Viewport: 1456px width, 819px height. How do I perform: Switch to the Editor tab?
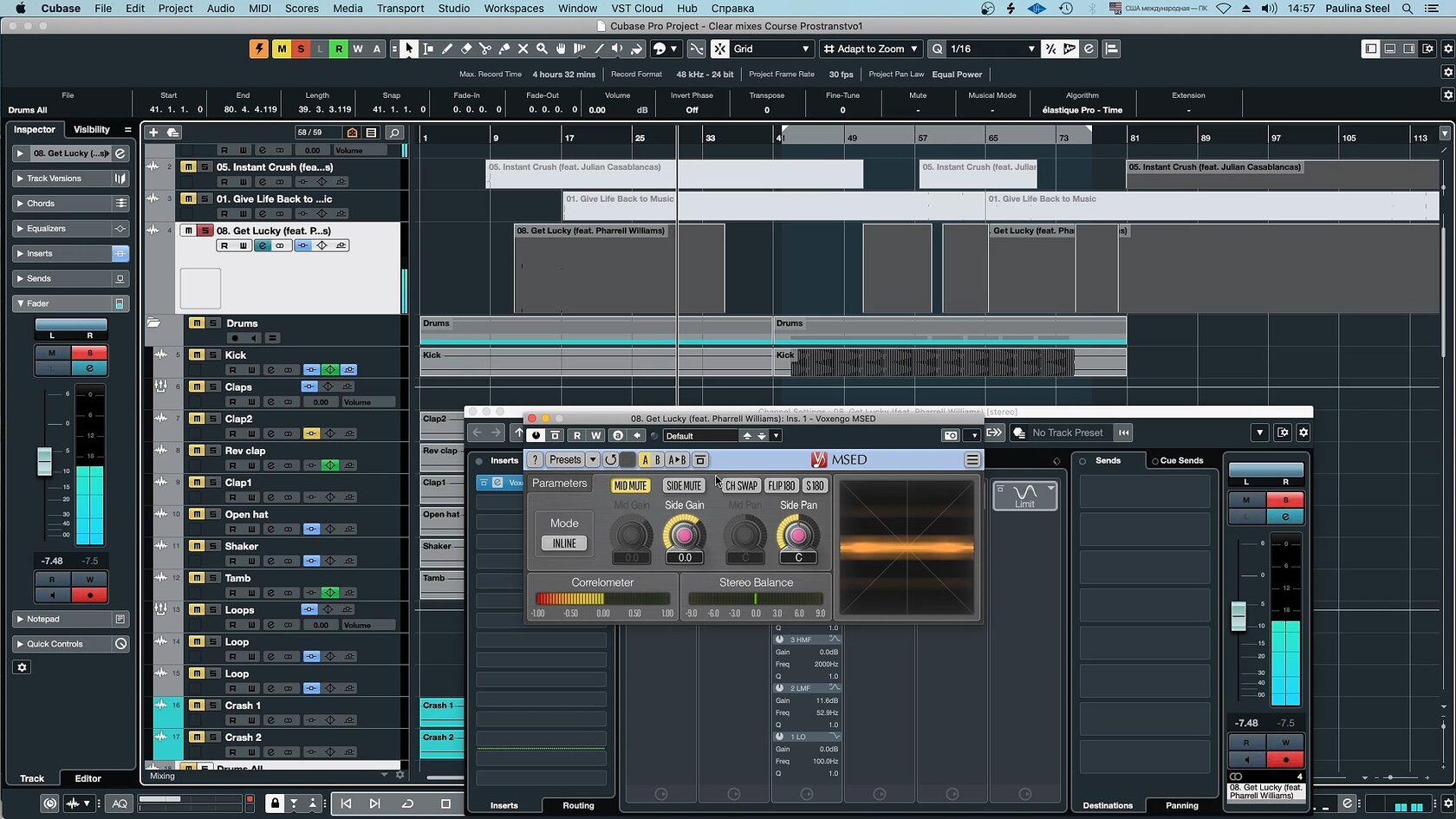(88, 778)
